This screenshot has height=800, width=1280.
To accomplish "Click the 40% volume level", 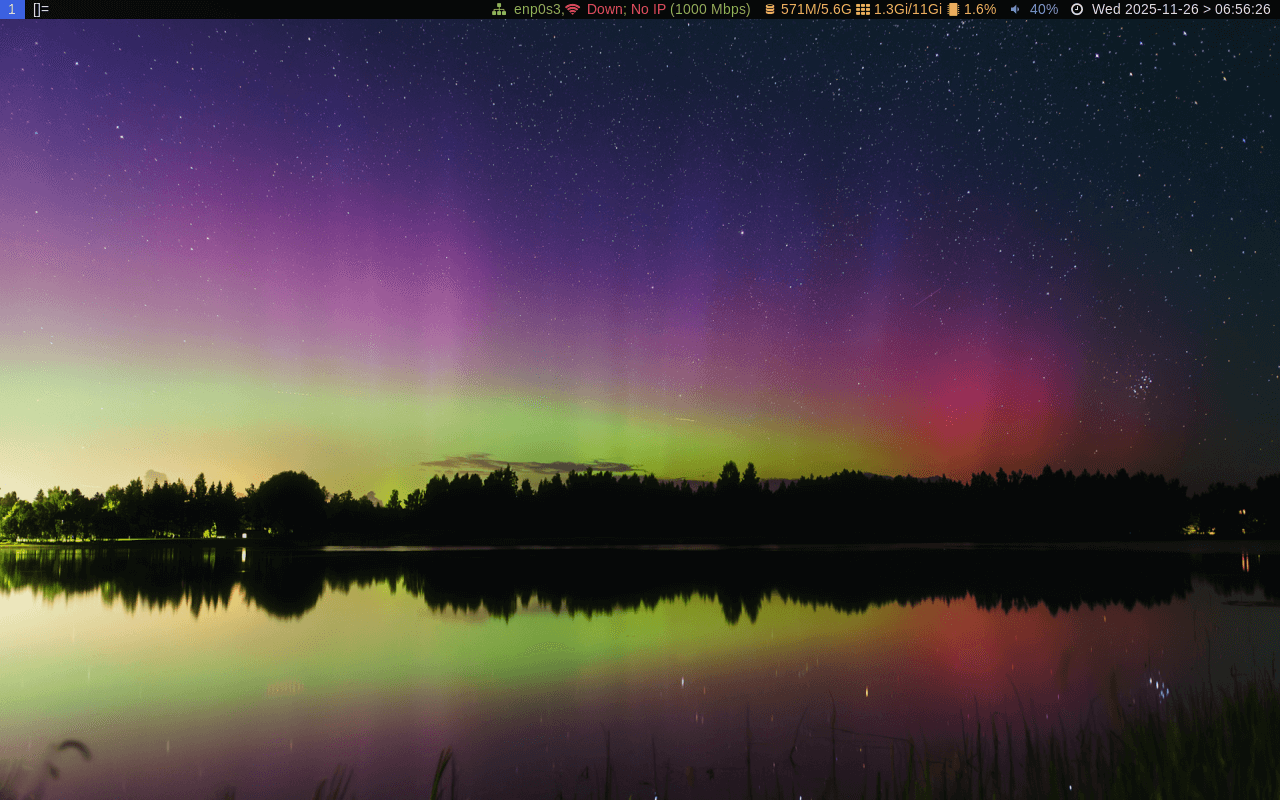I will [1044, 9].
